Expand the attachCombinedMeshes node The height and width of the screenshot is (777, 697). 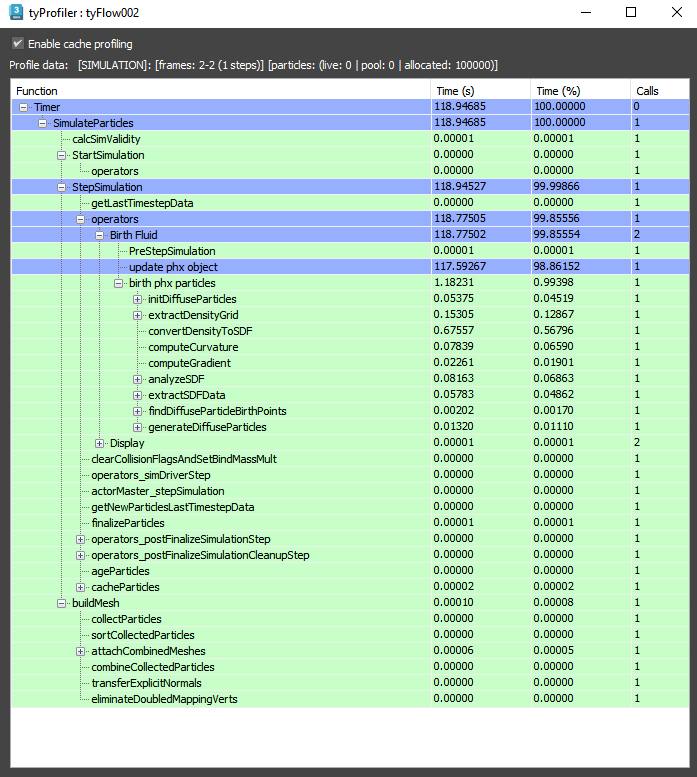[80, 651]
